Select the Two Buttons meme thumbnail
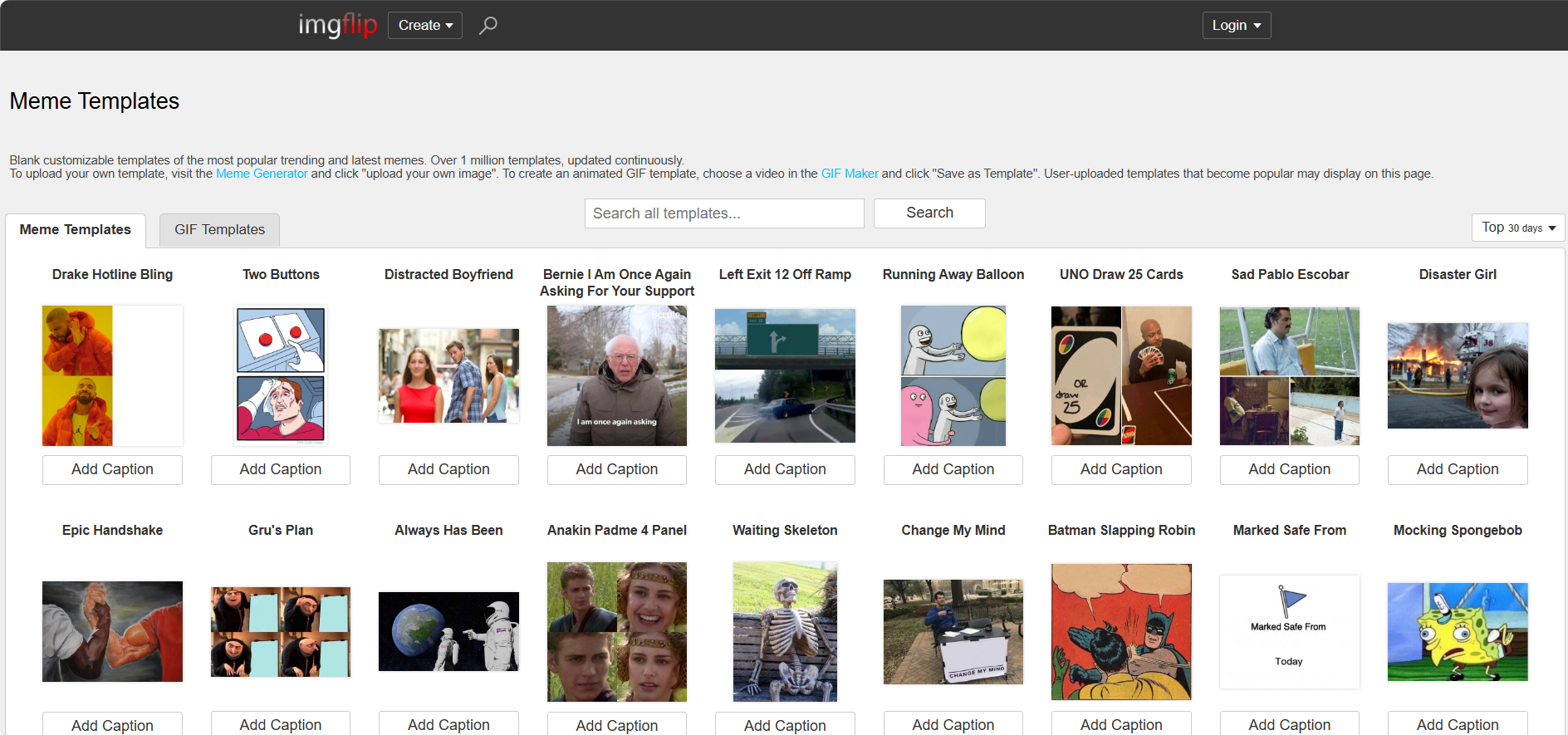The image size is (1568, 735). 281,375
